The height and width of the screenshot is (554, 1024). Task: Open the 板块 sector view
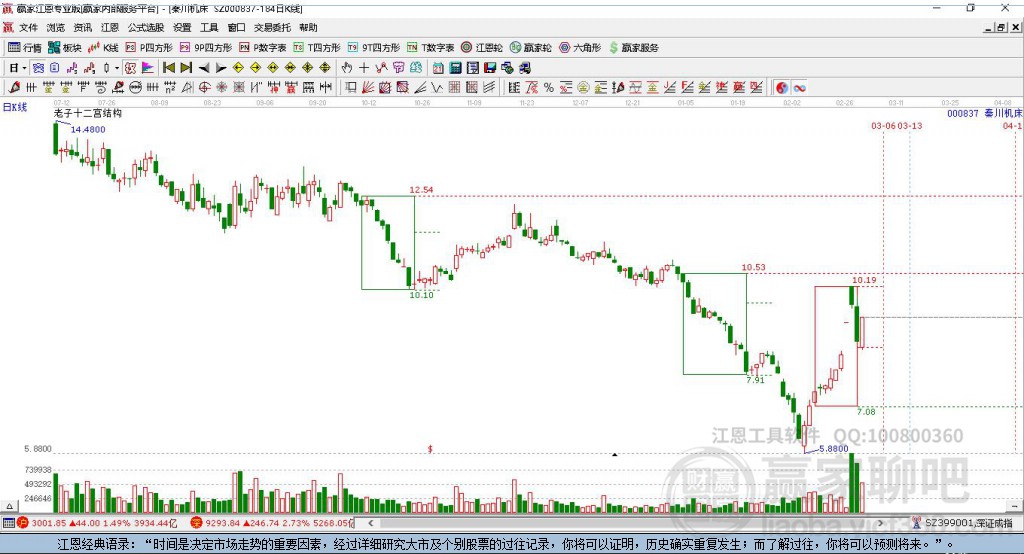click(x=65, y=48)
